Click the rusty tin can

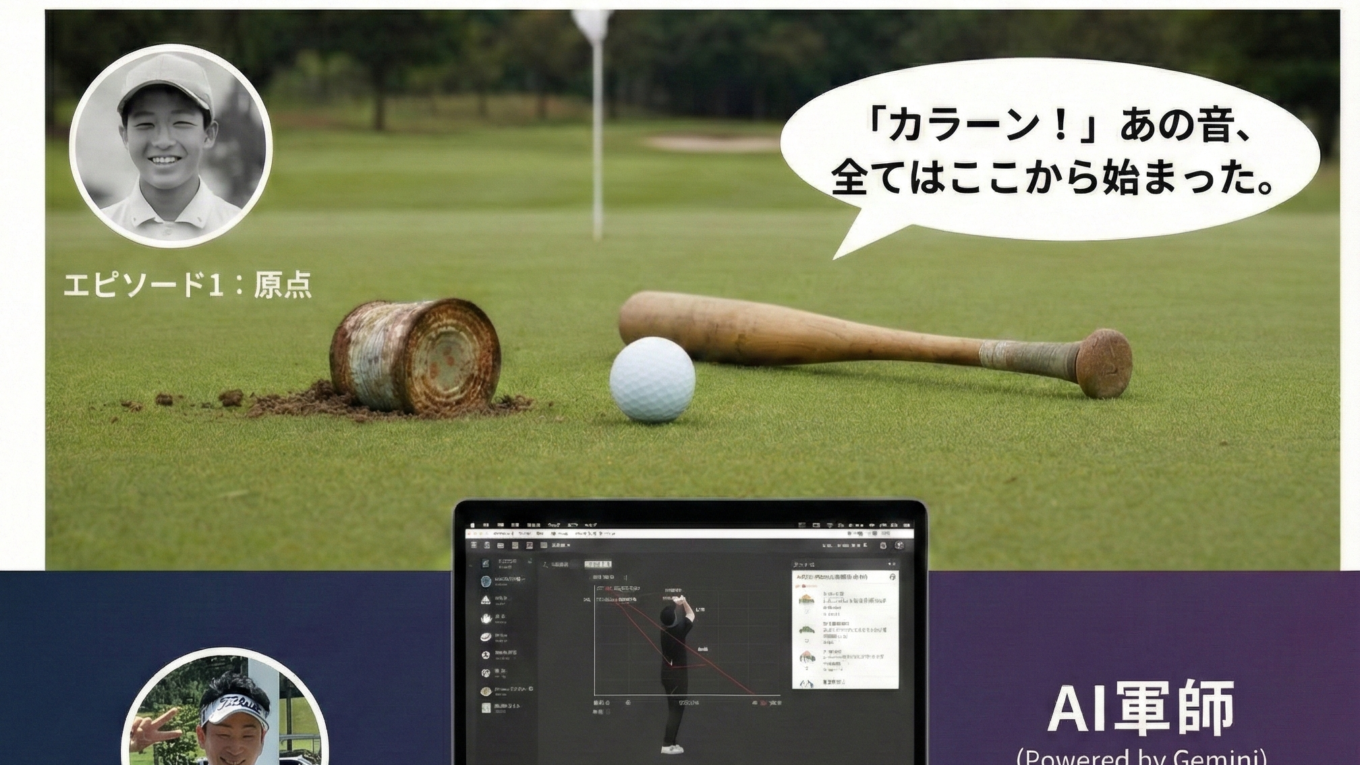(x=415, y=355)
